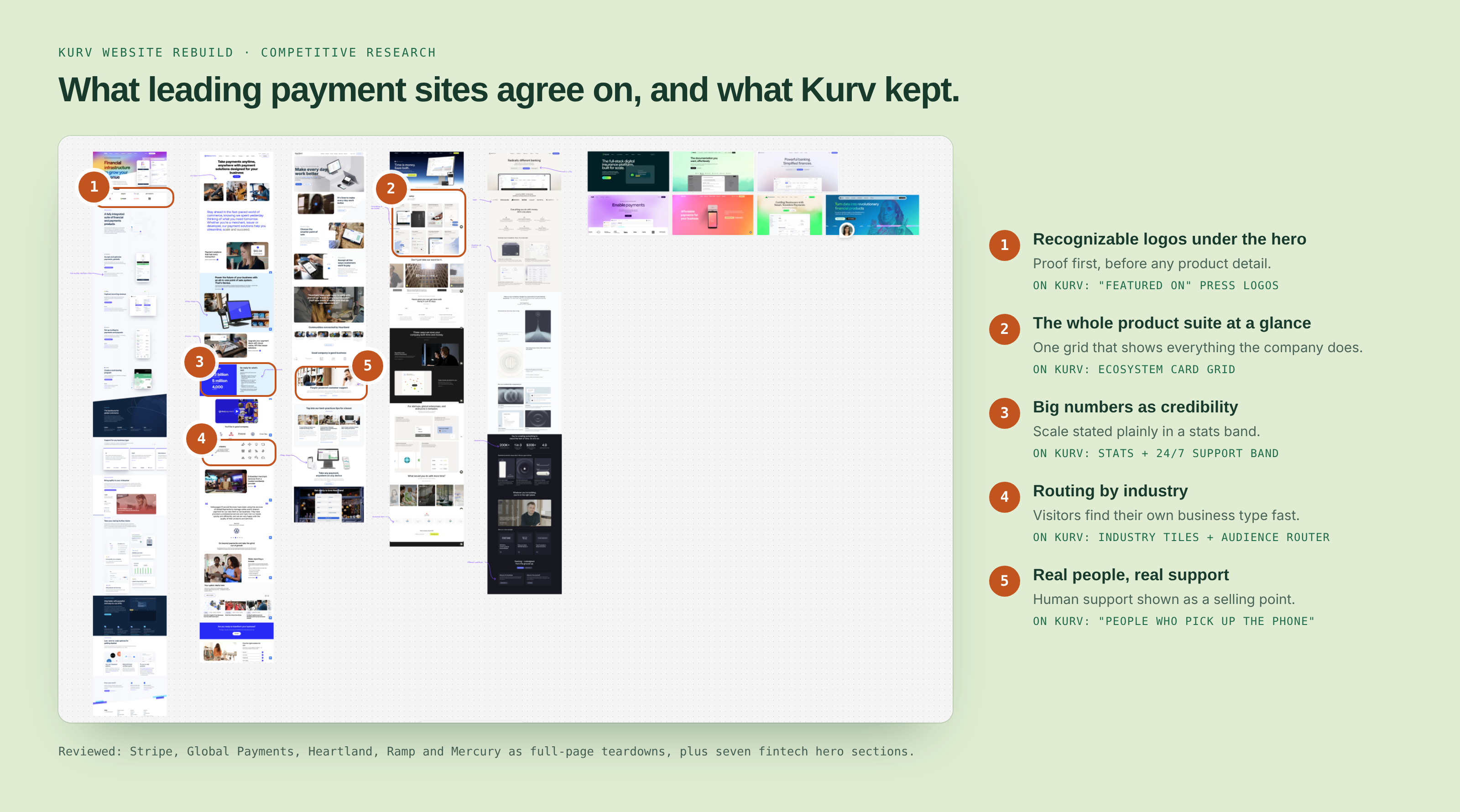Click the "ECOSYSTEM CARD GRID" line
The height and width of the screenshot is (812, 1460).
coord(1133,370)
